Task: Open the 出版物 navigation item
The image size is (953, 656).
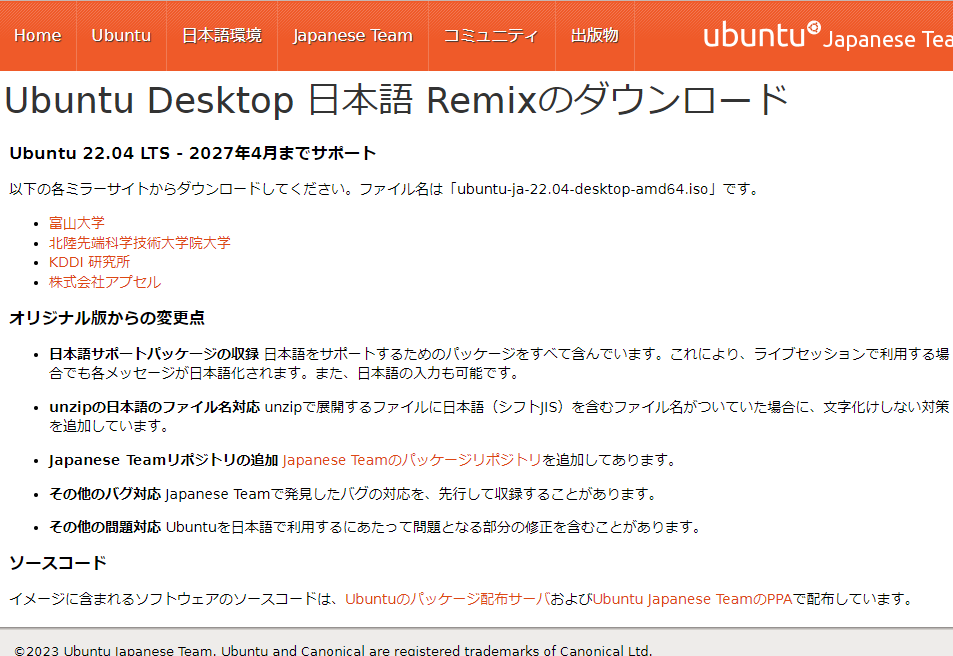Action: 594,33
